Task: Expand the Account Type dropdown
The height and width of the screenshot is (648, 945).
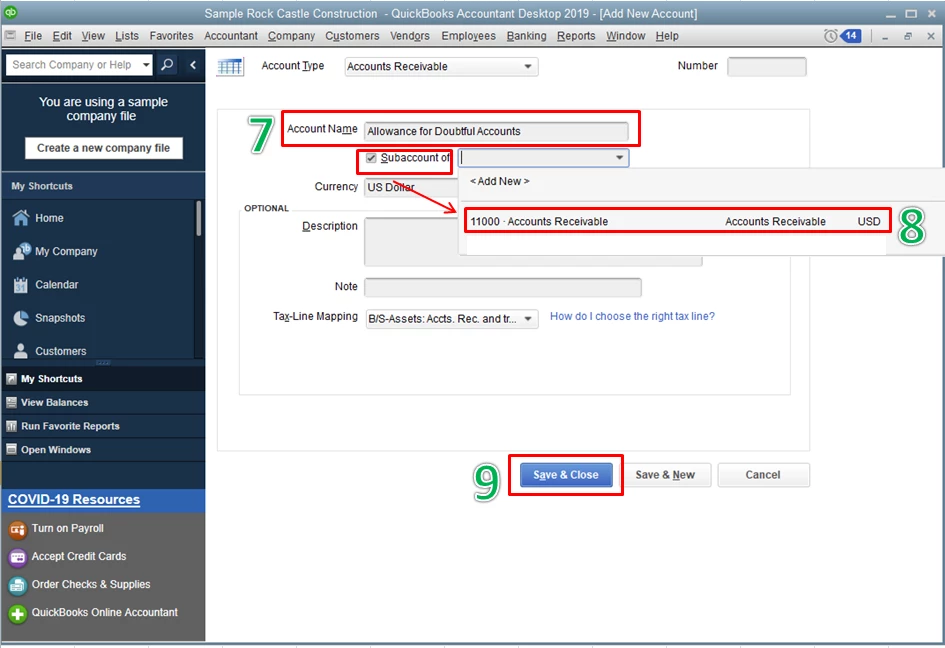Action: click(528, 66)
